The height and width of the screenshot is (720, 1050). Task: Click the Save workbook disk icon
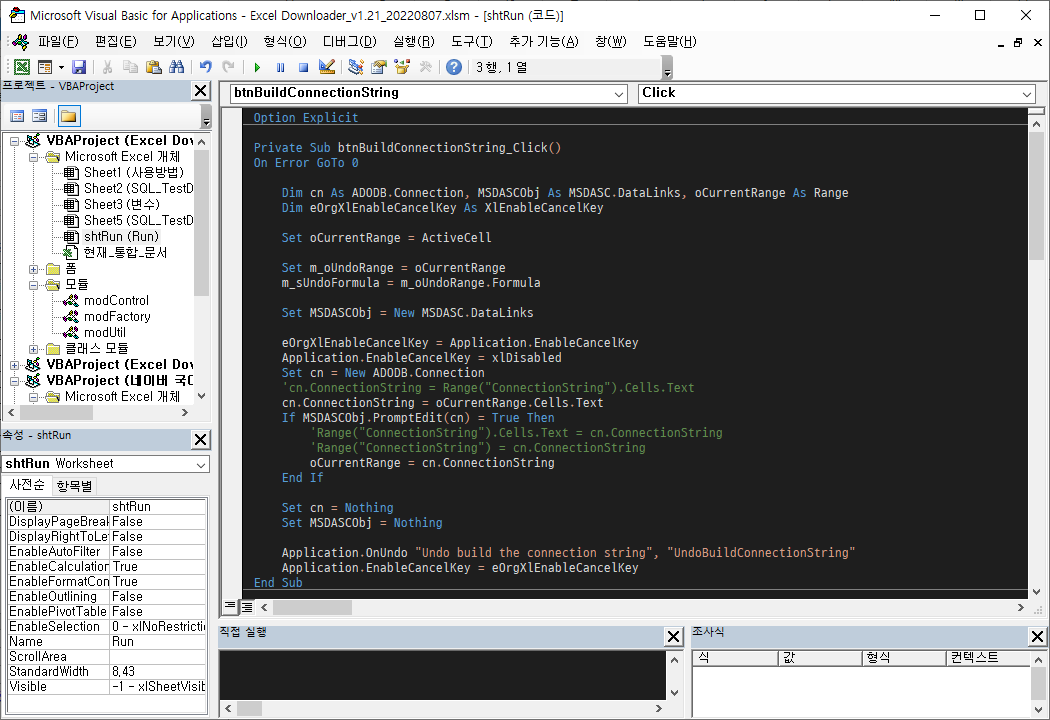pos(79,67)
